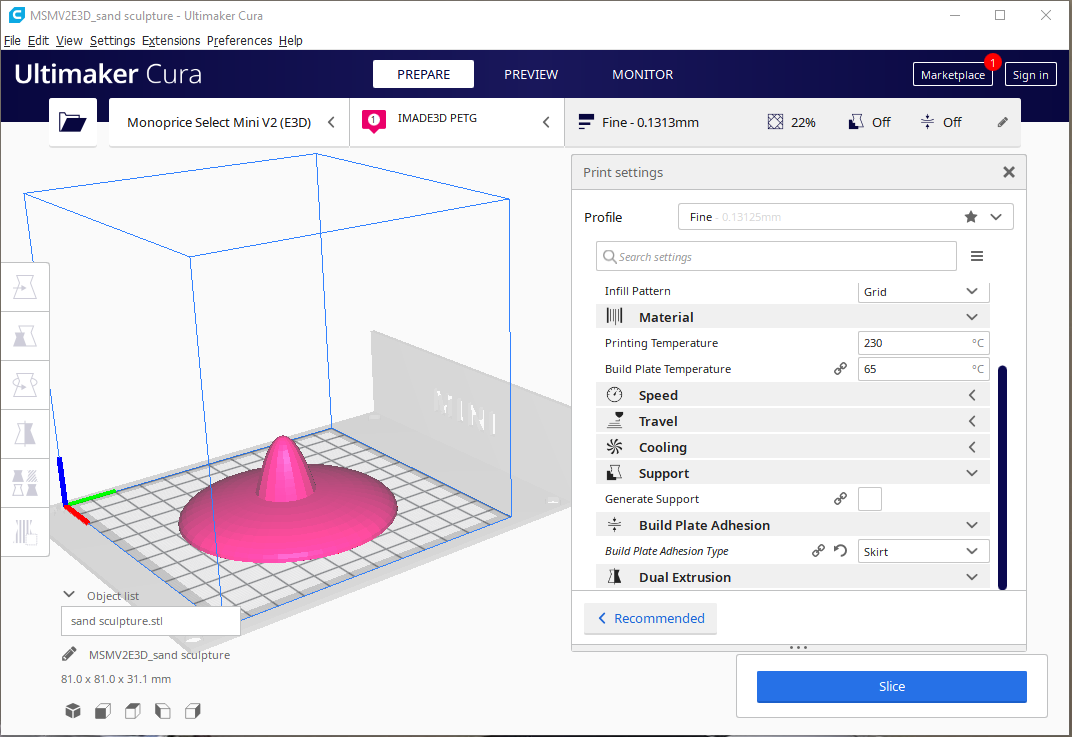This screenshot has width=1072, height=737.
Task: Enable Generate Support checkbox
Action: [x=870, y=499]
